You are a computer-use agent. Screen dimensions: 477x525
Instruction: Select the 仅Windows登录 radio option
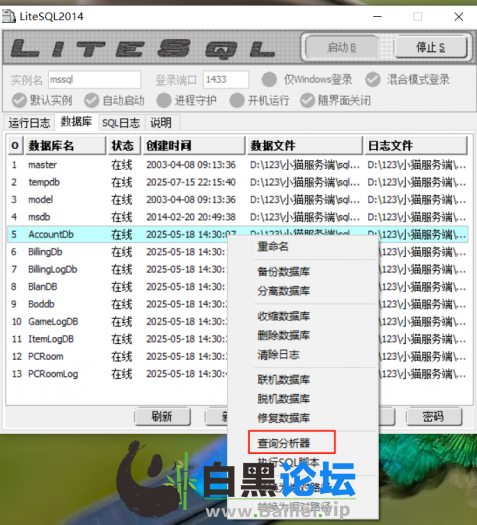click(307, 80)
